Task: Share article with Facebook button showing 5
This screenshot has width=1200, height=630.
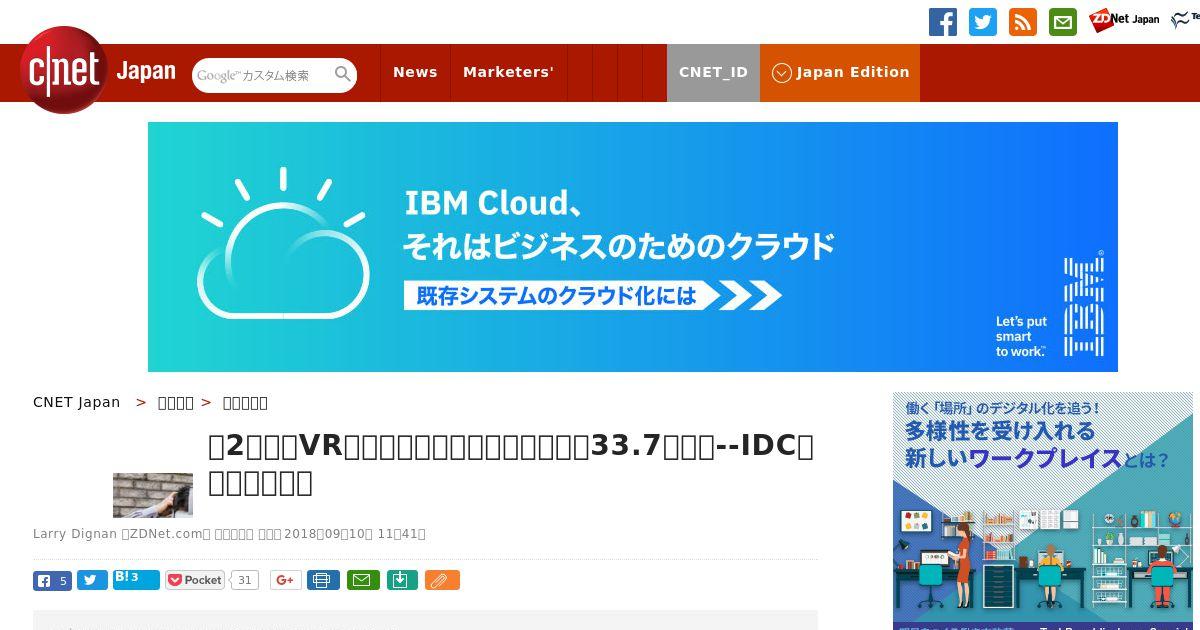Action: [x=53, y=580]
